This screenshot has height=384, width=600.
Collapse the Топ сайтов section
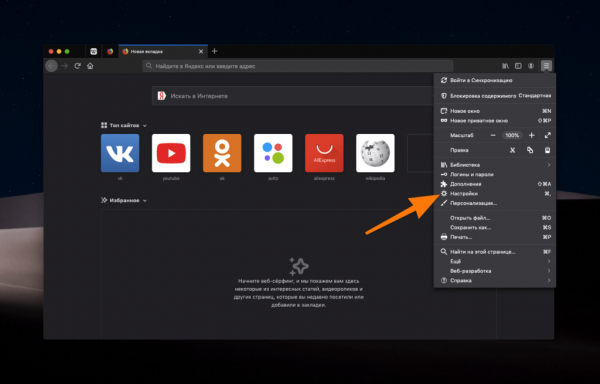(124, 125)
